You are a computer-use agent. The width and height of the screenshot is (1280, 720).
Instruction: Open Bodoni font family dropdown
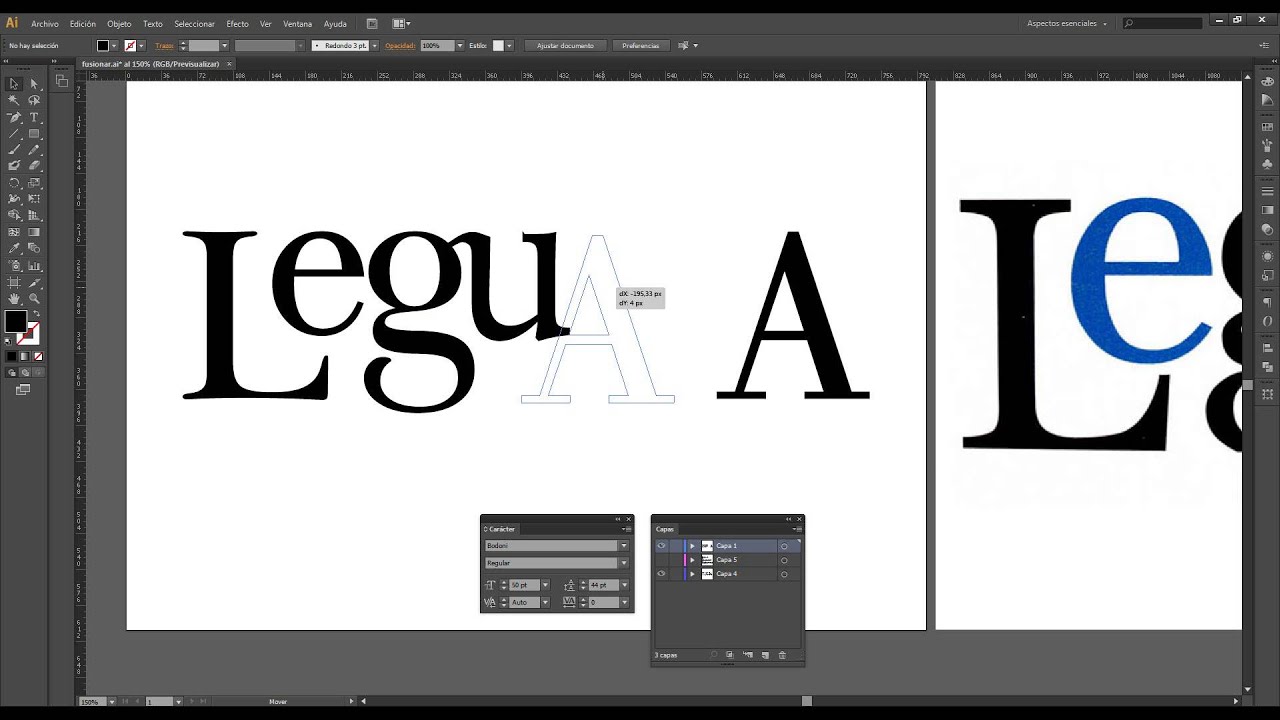624,546
